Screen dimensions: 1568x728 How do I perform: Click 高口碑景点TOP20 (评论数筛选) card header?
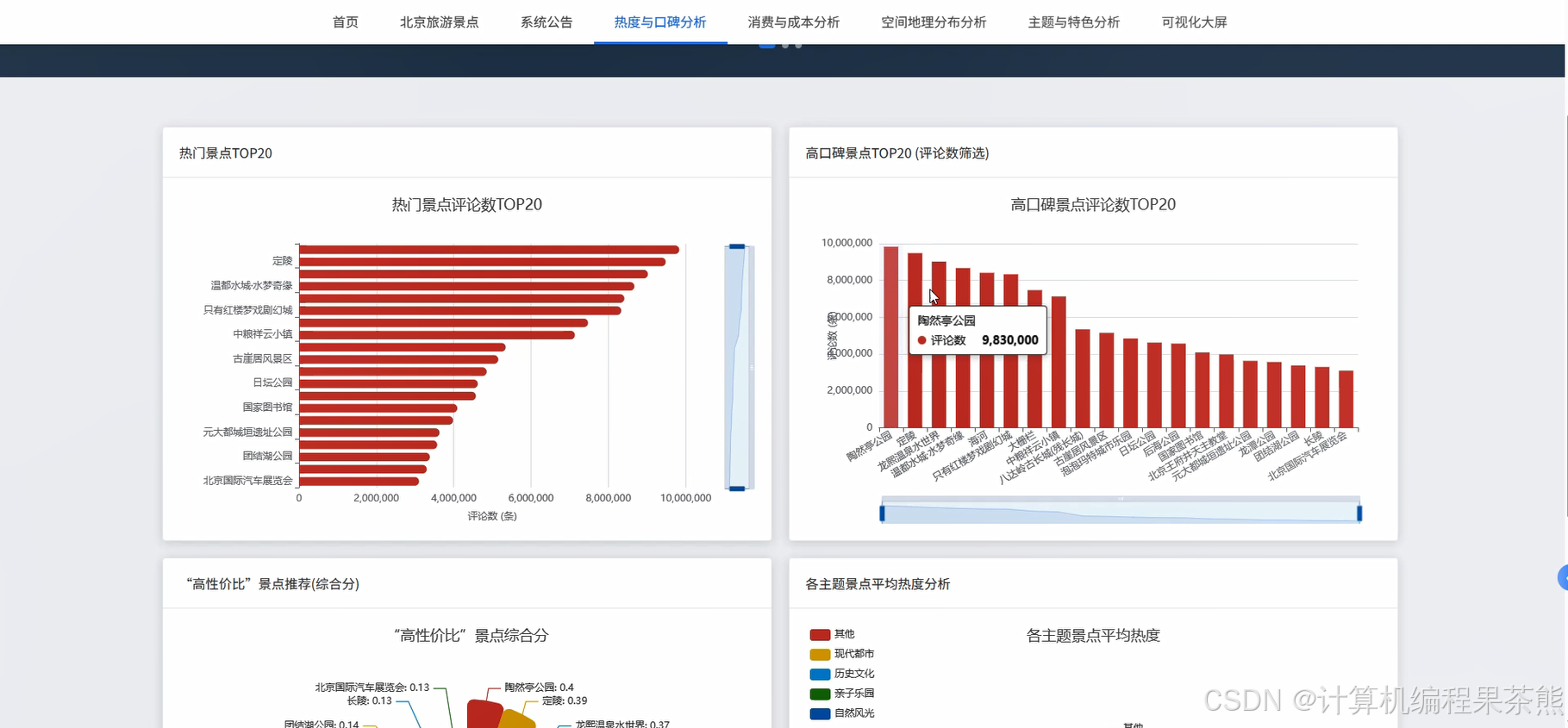896,153
